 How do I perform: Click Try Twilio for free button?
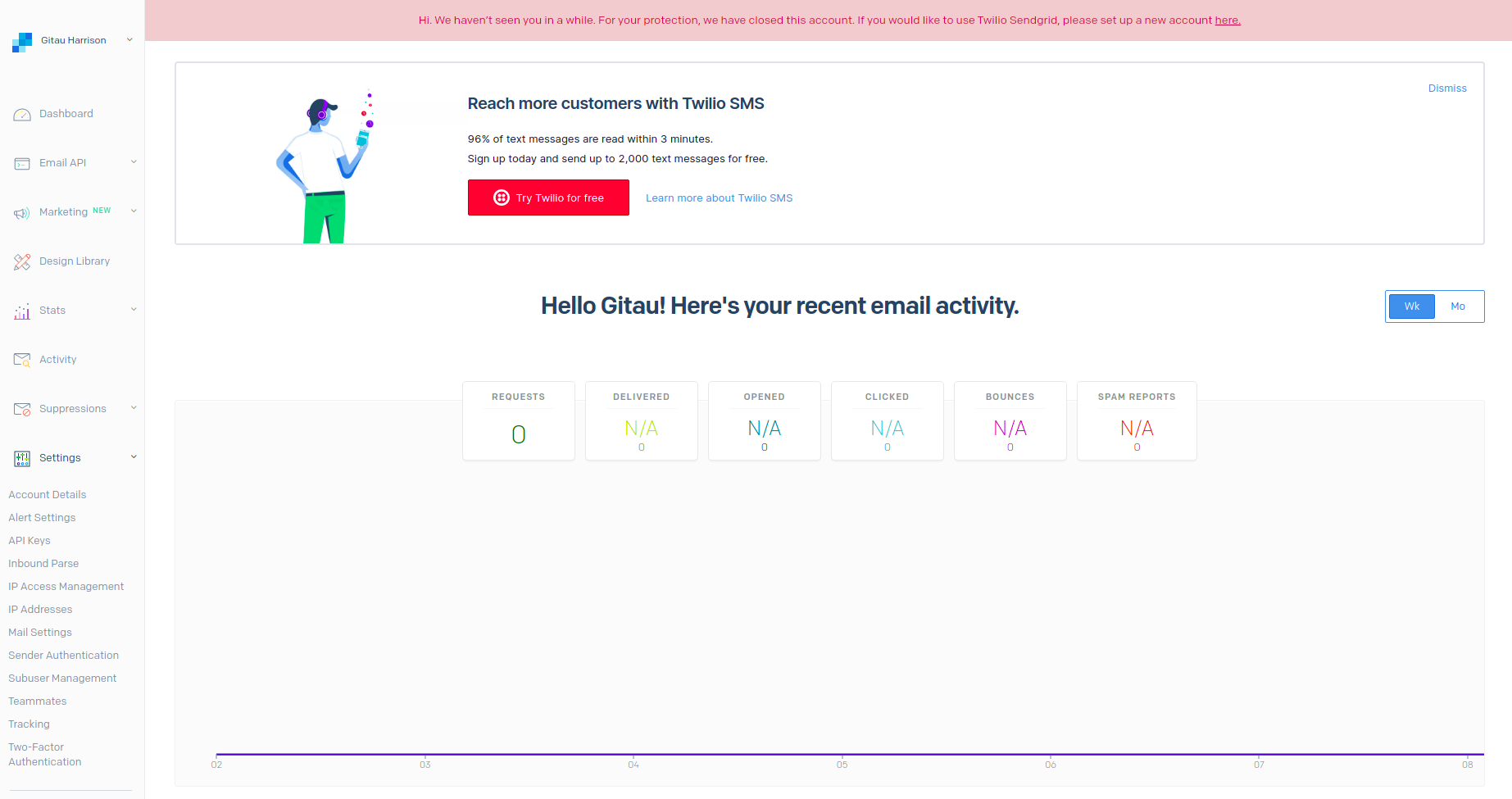(x=548, y=197)
